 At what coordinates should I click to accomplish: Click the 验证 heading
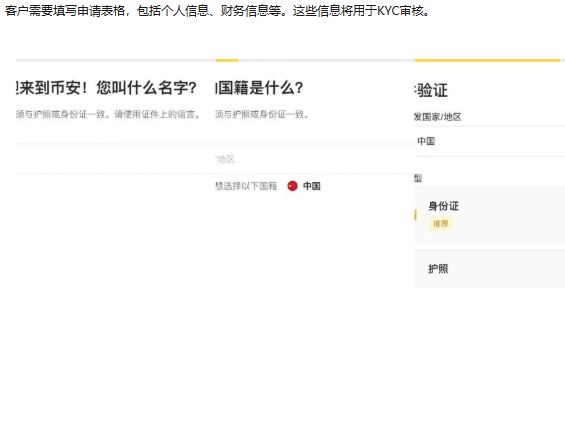432,90
